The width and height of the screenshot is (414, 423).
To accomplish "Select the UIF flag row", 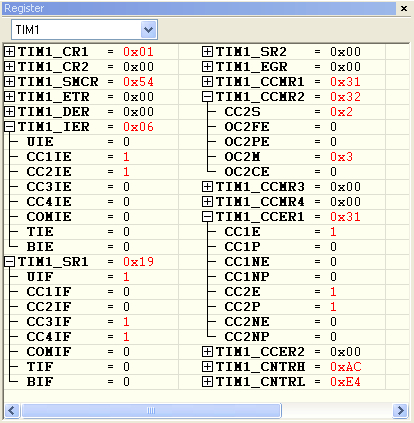I will click(91, 277).
